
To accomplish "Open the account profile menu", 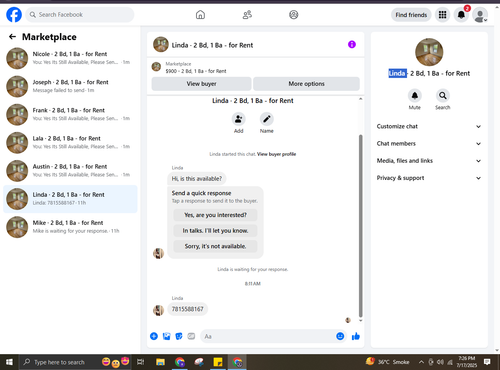I will click(480, 15).
